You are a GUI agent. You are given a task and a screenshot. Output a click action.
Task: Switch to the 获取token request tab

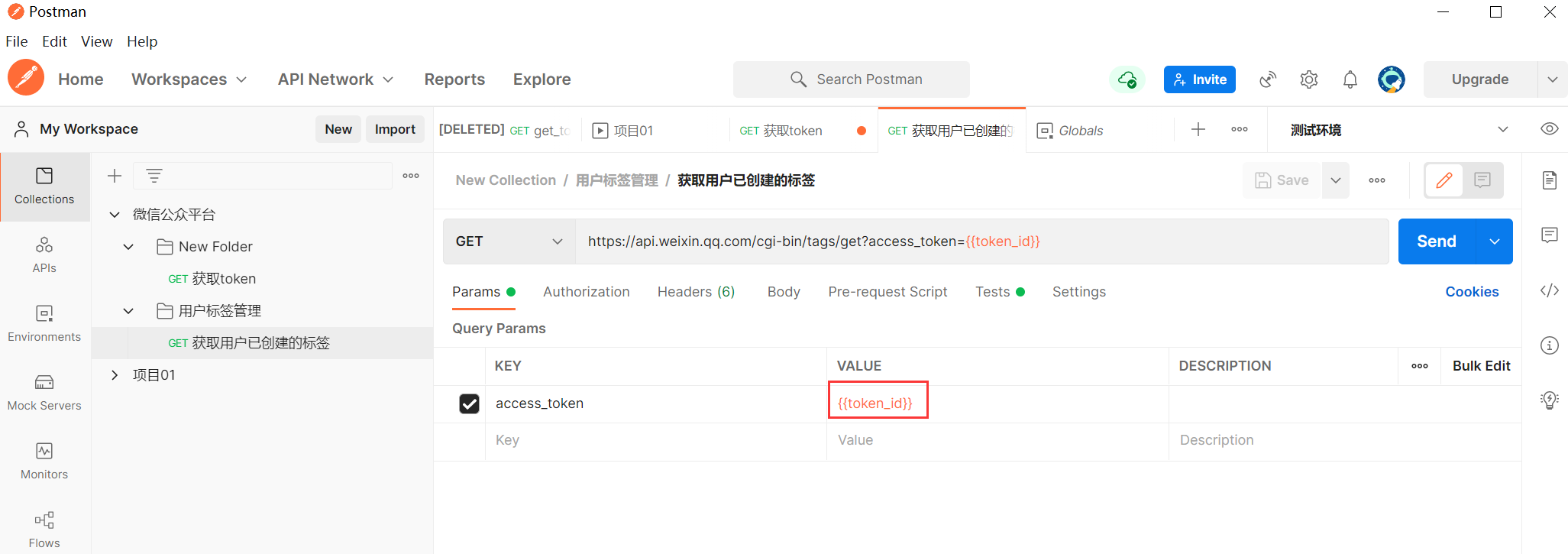point(803,131)
